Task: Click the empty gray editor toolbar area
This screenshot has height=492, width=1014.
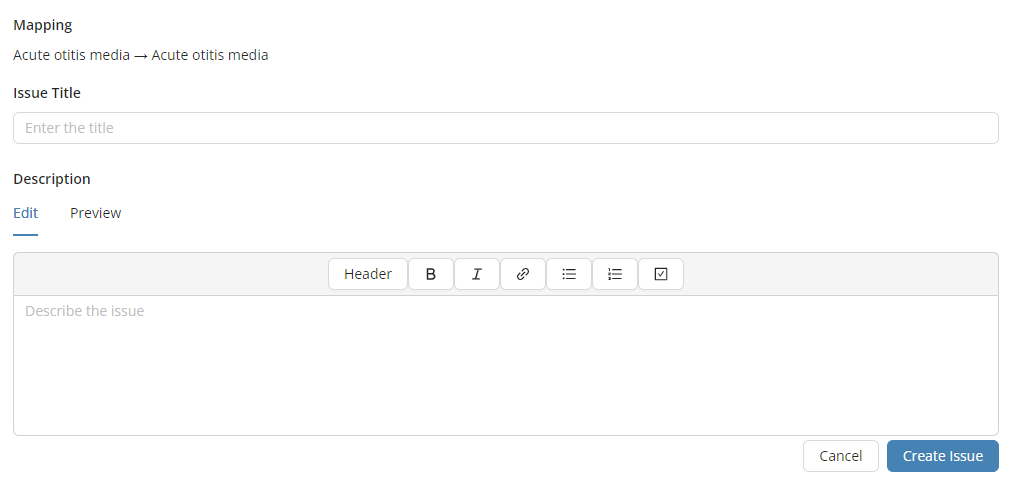Action: (x=170, y=274)
